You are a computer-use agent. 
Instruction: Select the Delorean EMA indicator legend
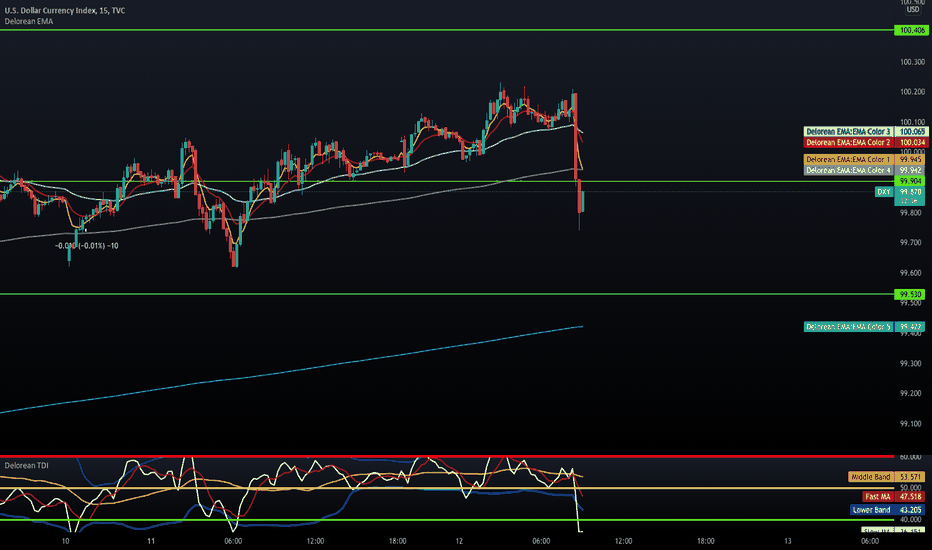point(29,21)
